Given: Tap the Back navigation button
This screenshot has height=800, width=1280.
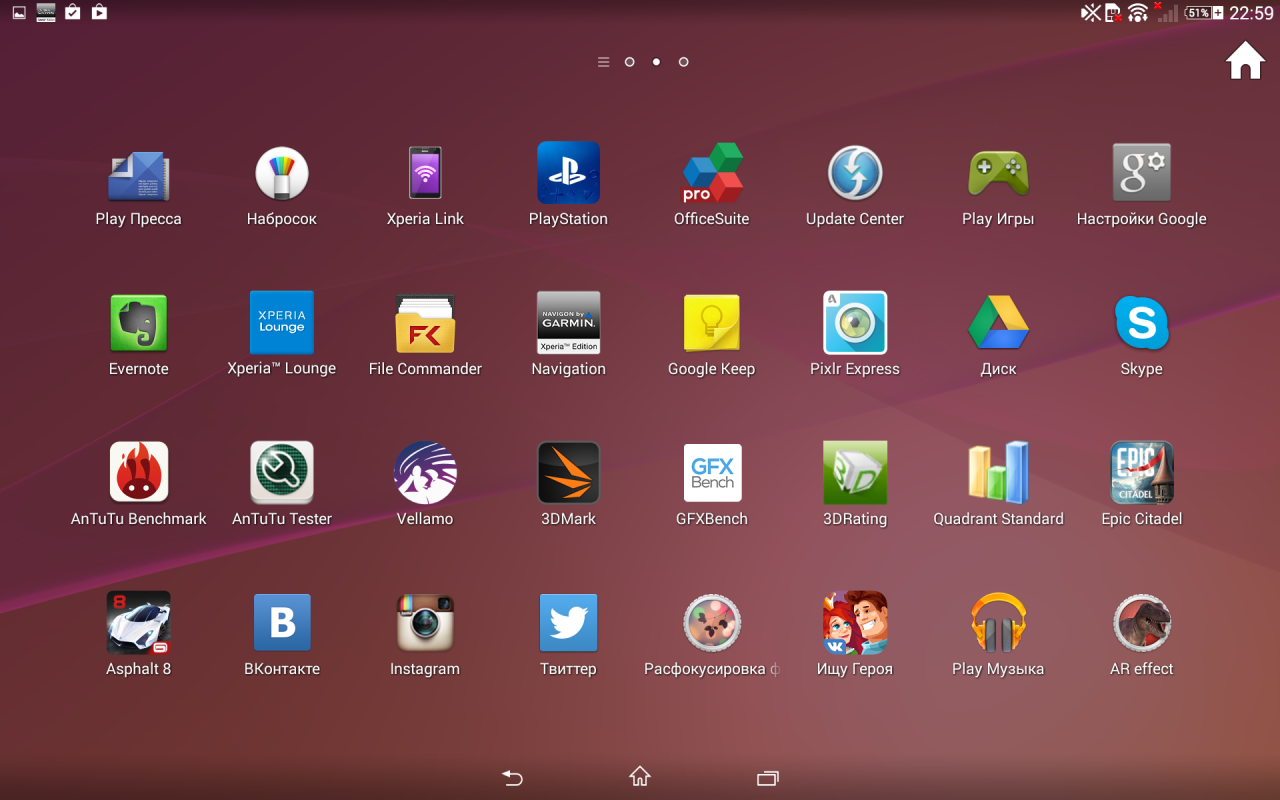Looking at the screenshot, I should tap(512, 777).
